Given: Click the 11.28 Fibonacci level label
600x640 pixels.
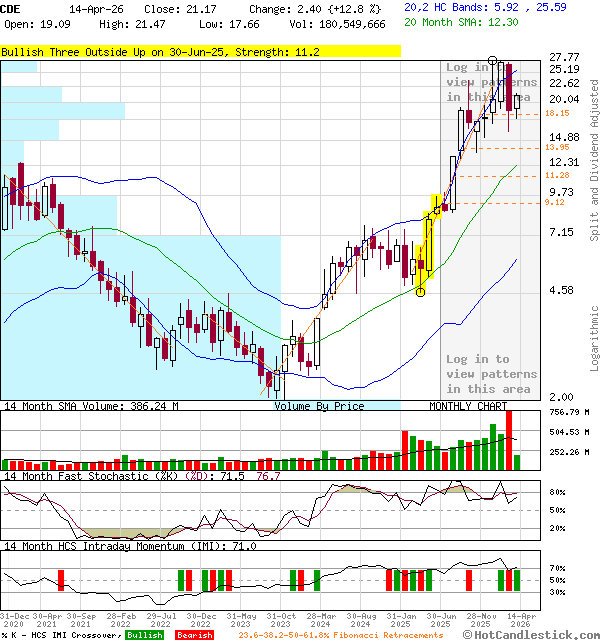Looking at the screenshot, I should [x=556, y=175].
